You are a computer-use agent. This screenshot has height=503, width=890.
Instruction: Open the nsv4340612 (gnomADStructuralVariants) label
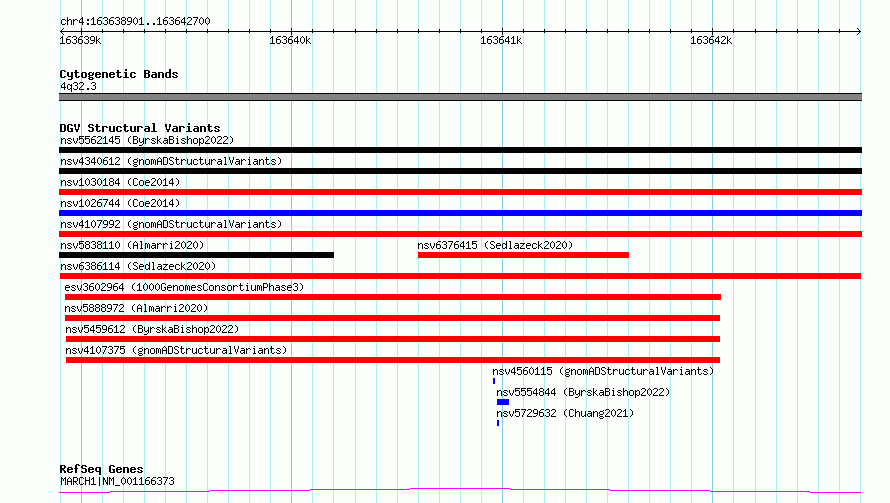tap(171, 161)
